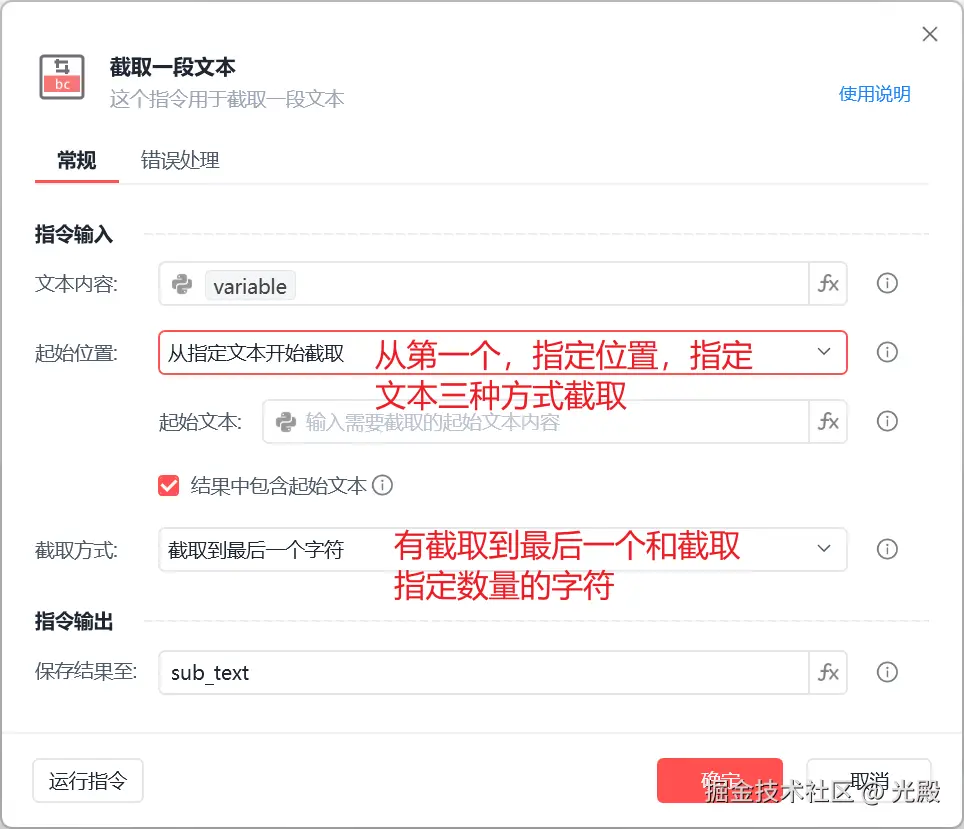Click the fx button for 起始文本 field
This screenshot has width=964, height=829.
point(828,421)
